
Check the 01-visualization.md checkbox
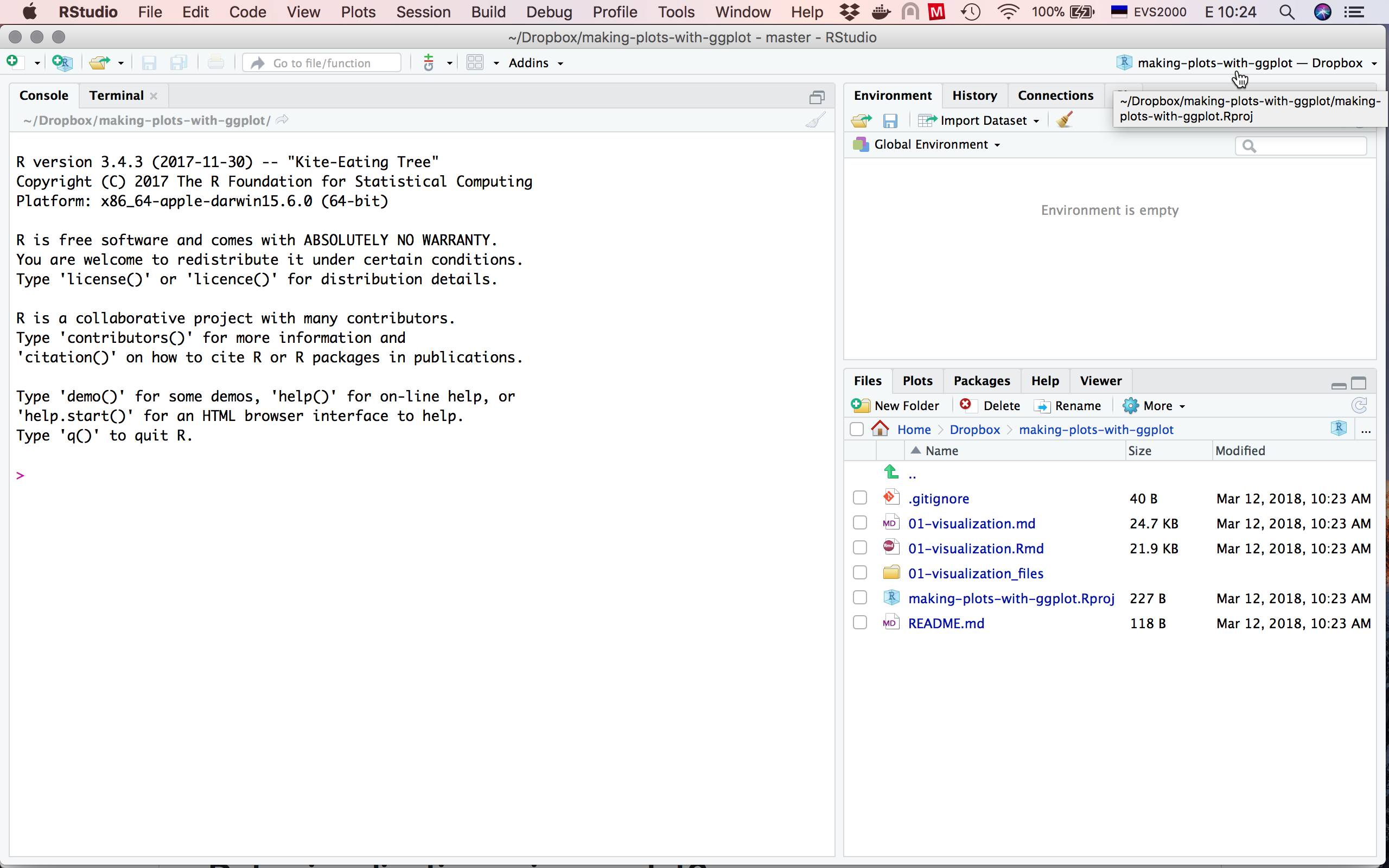(860, 522)
